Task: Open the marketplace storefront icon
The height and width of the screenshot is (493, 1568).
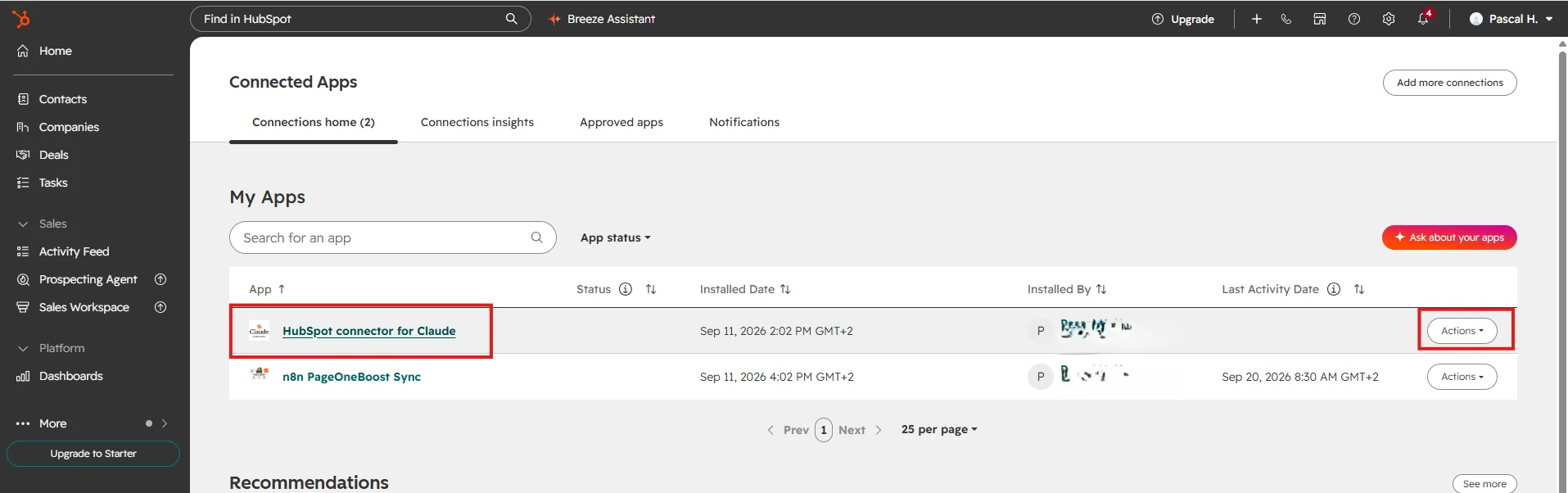Action: pos(1320,19)
